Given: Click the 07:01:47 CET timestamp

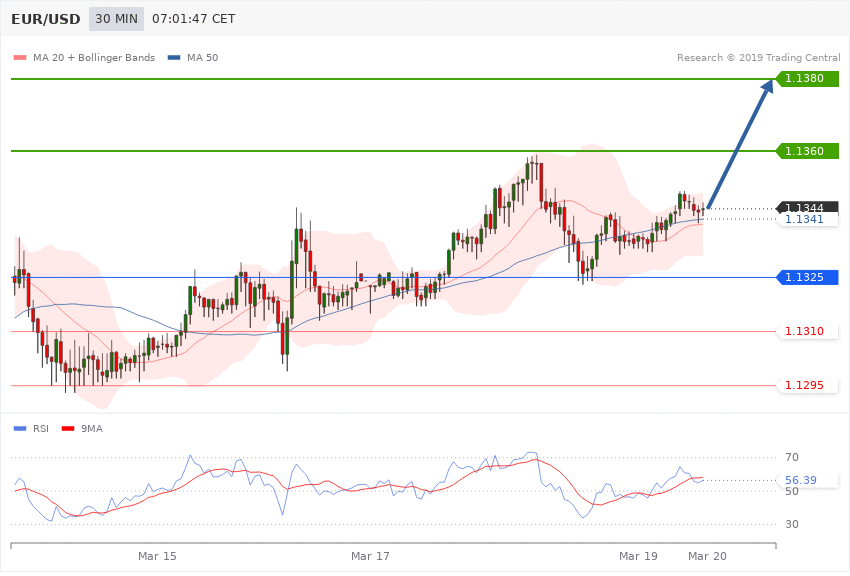Looking at the screenshot, I should tap(194, 19).
